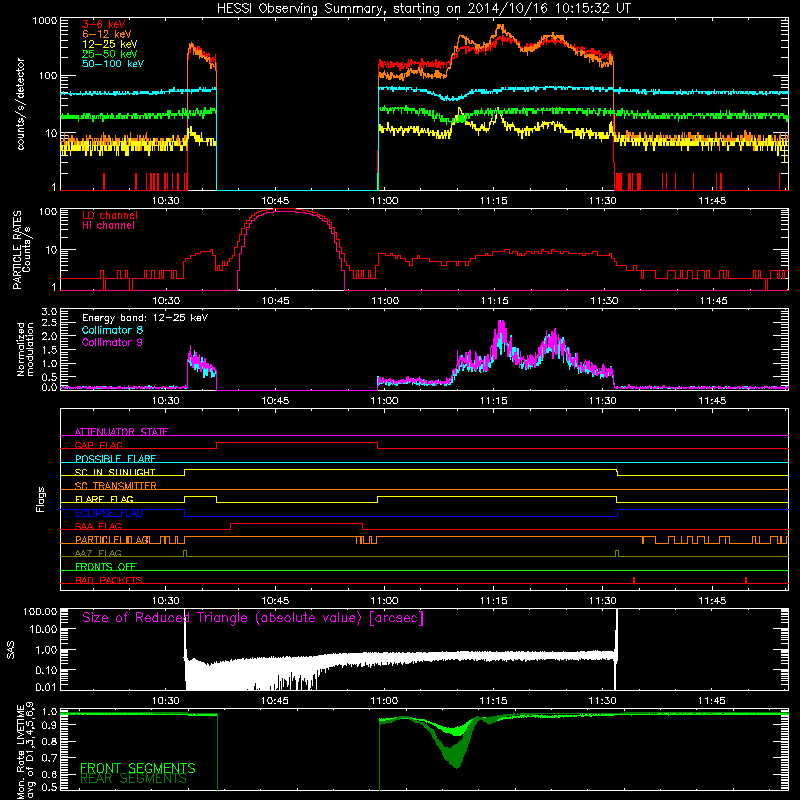
Task: Click the first BAD PACKETS spike near 11:34
Action: pyautogui.click(x=634, y=580)
